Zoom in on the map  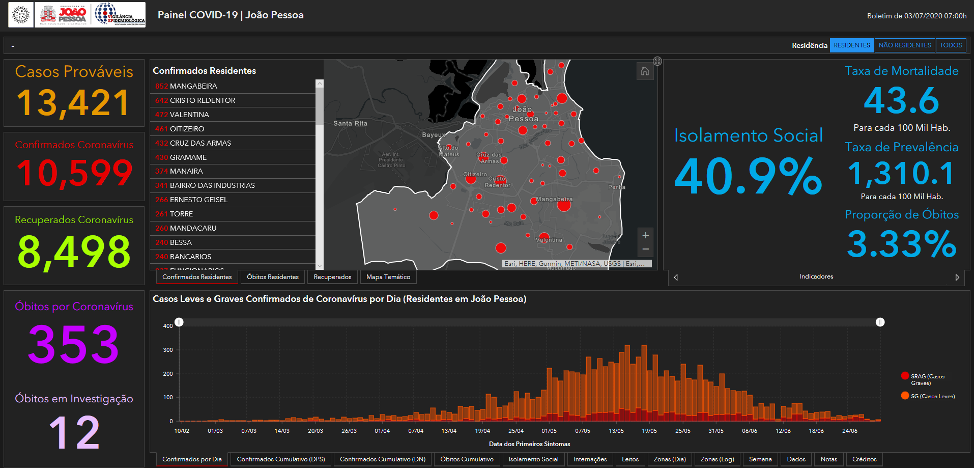(x=645, y=235)
